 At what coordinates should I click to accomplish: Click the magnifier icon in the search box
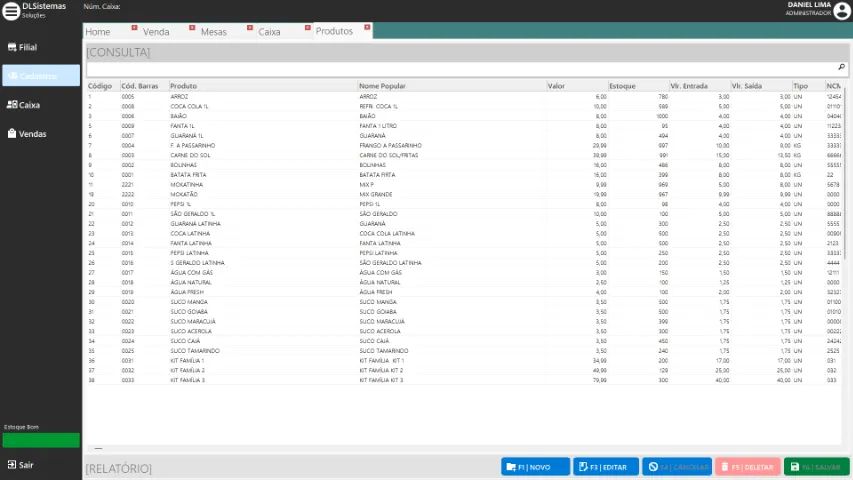click(841, 68)
